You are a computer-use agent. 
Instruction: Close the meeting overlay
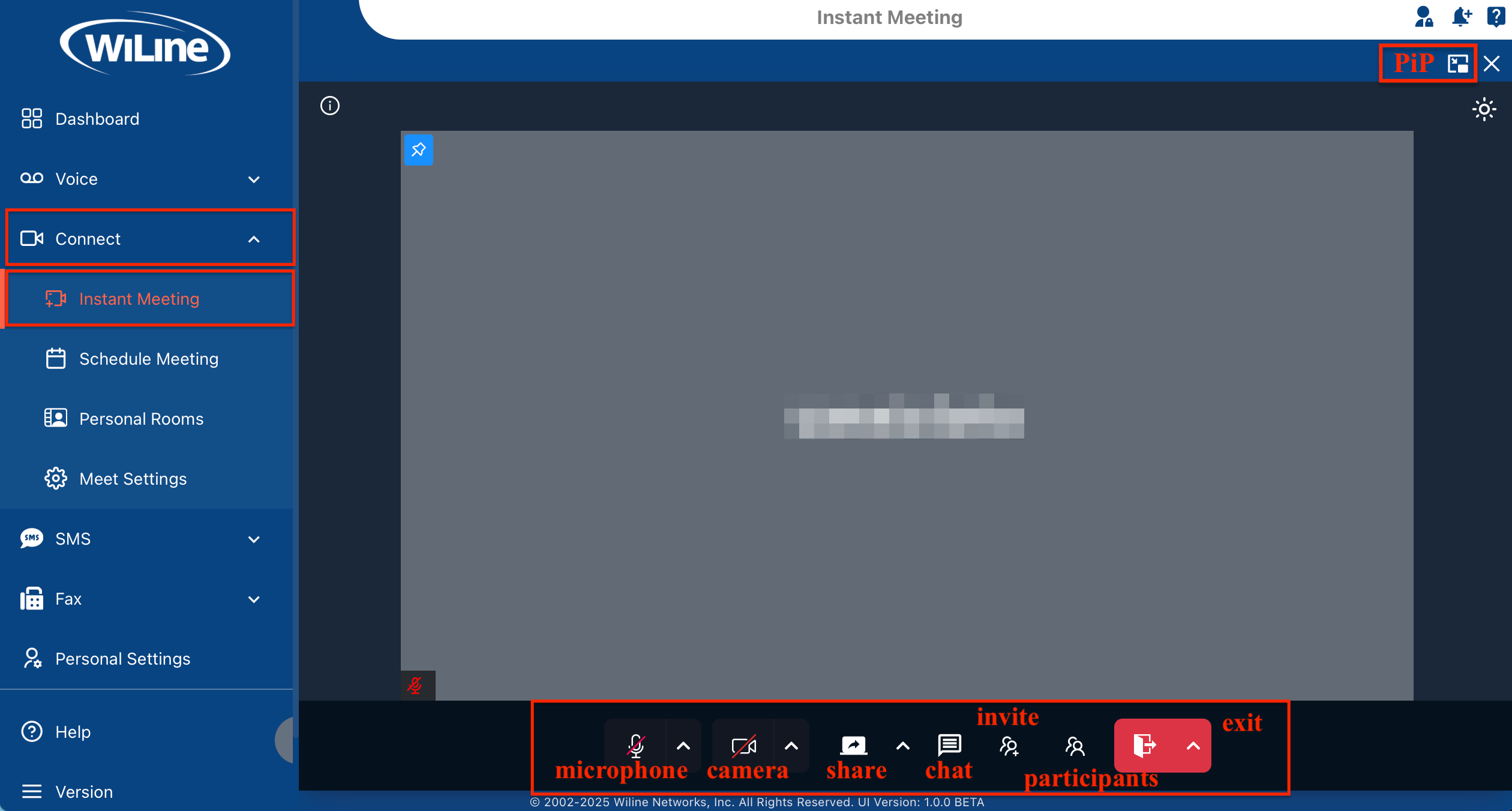point(1492,63)
